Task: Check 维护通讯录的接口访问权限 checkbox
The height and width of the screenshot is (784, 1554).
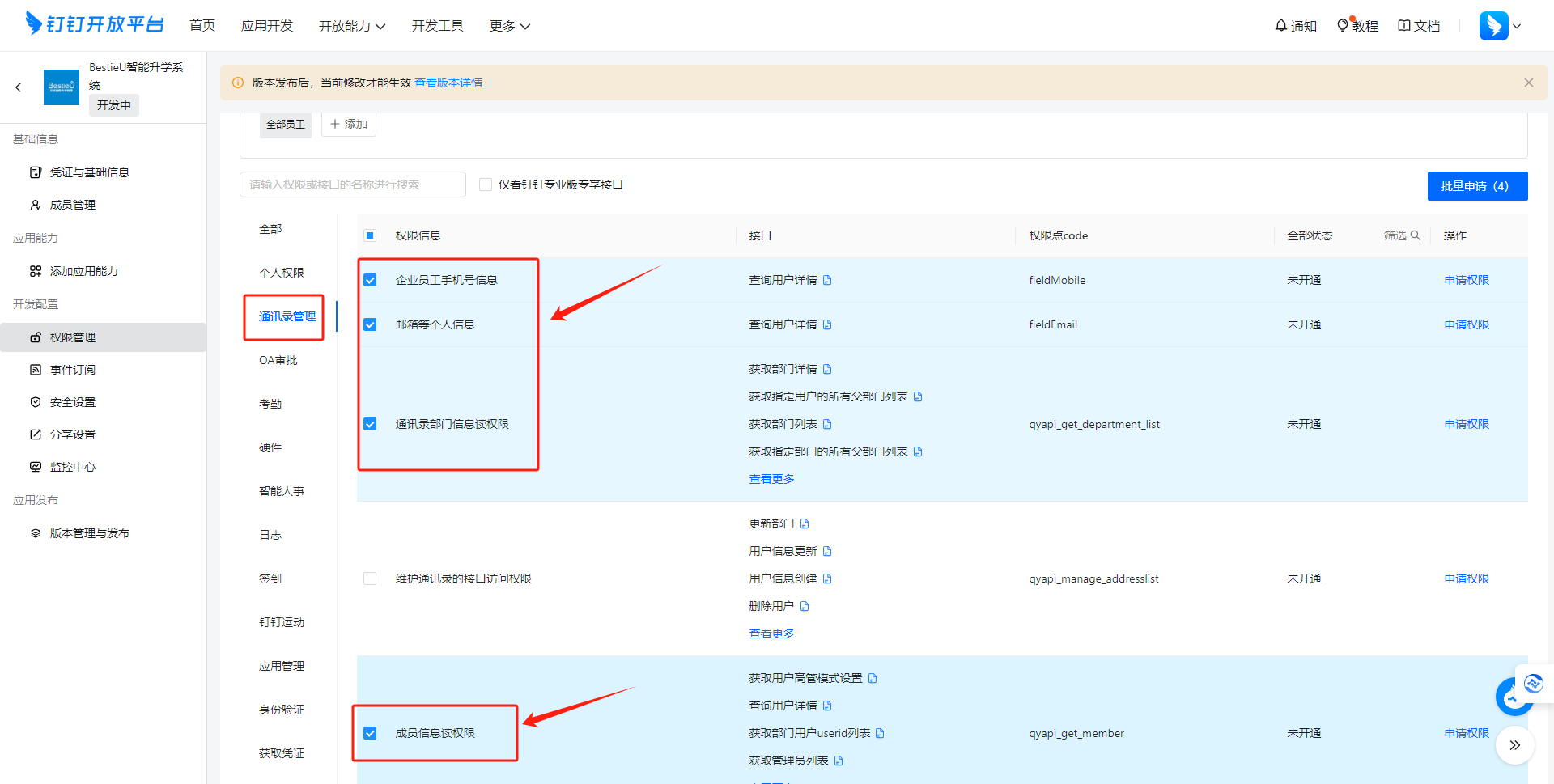Action: [370, 578]
